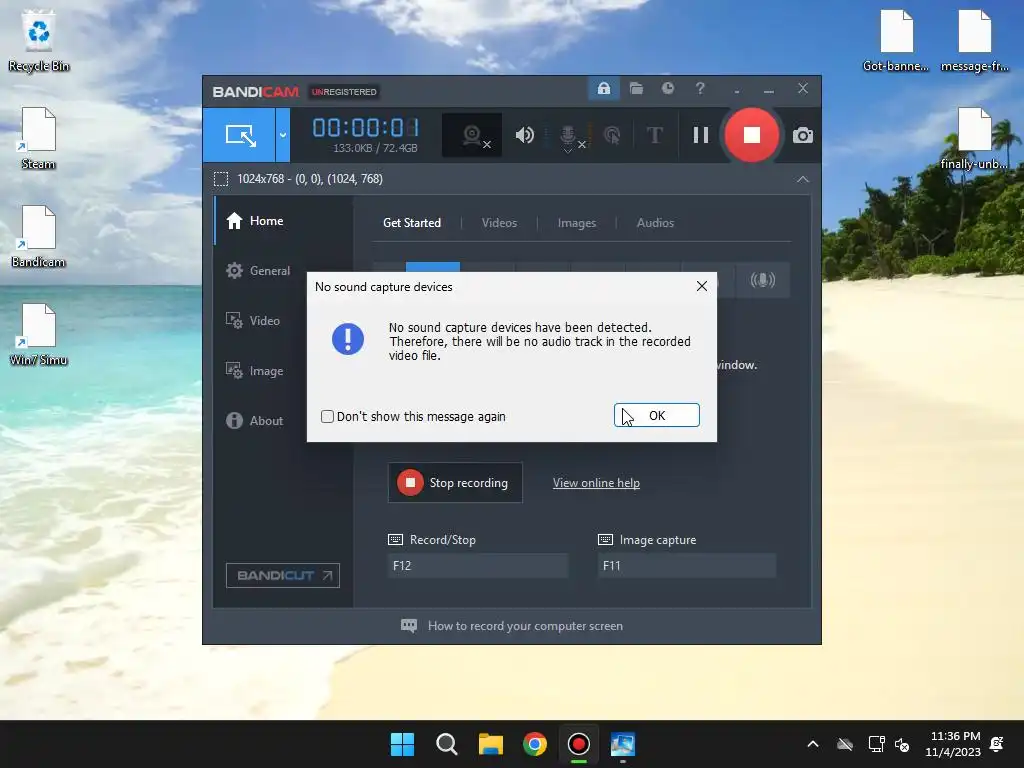The image size is (1024, 768).
Task: Open taskbar Search
Action: [447, 744]
